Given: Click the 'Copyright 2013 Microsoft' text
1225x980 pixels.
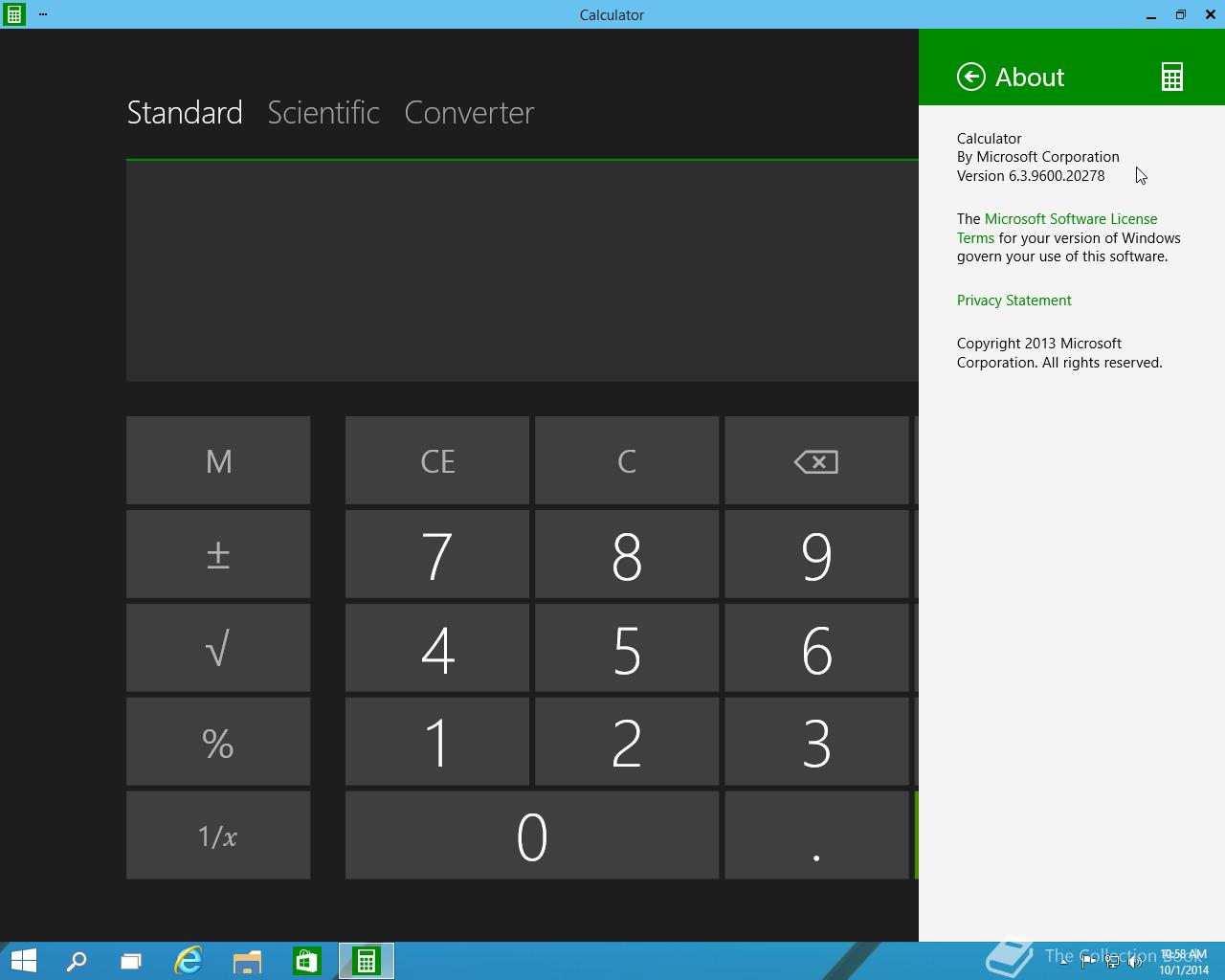Looking at the screenshot, I should [x=1039, y=344].
